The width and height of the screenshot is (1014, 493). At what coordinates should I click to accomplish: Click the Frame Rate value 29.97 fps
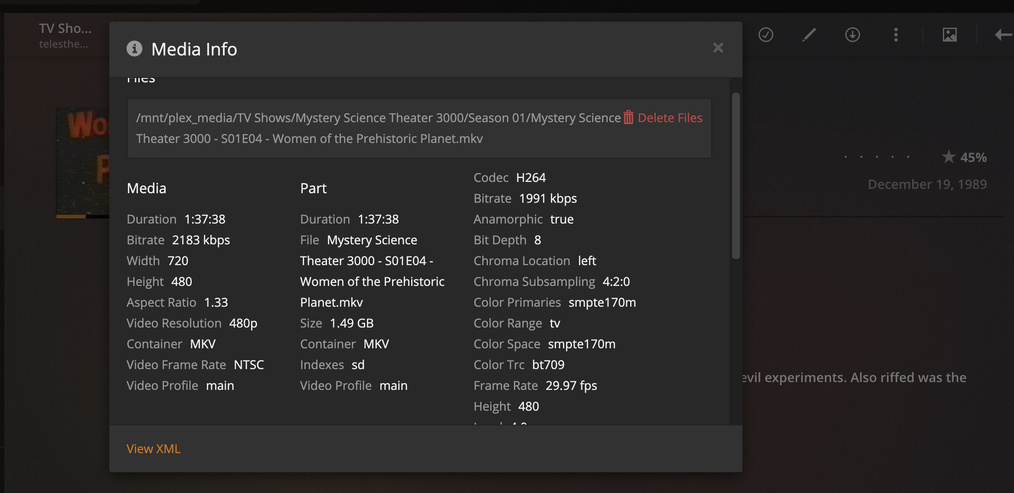[x=571, y=386]
